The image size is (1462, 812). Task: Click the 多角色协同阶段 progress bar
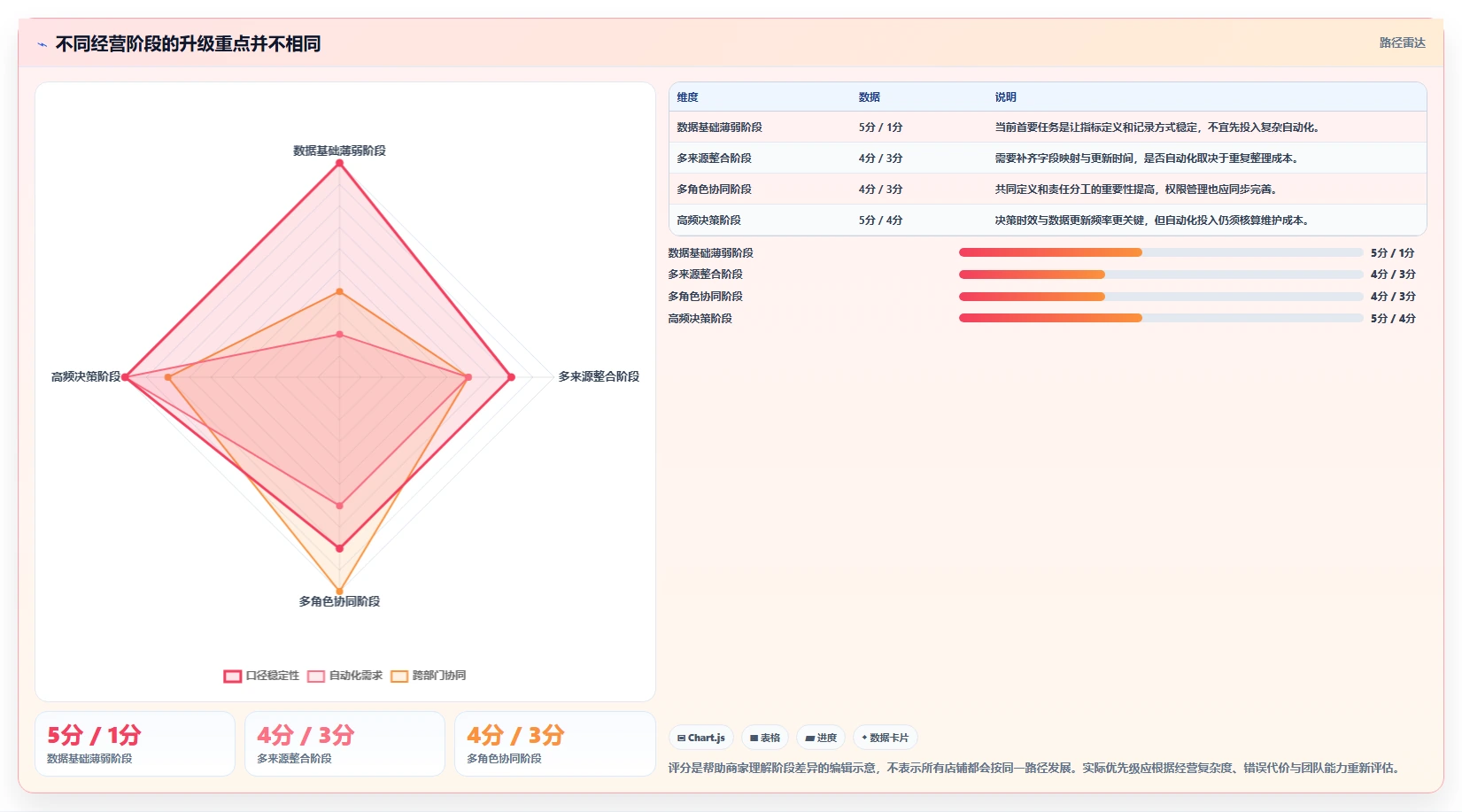1161,297
